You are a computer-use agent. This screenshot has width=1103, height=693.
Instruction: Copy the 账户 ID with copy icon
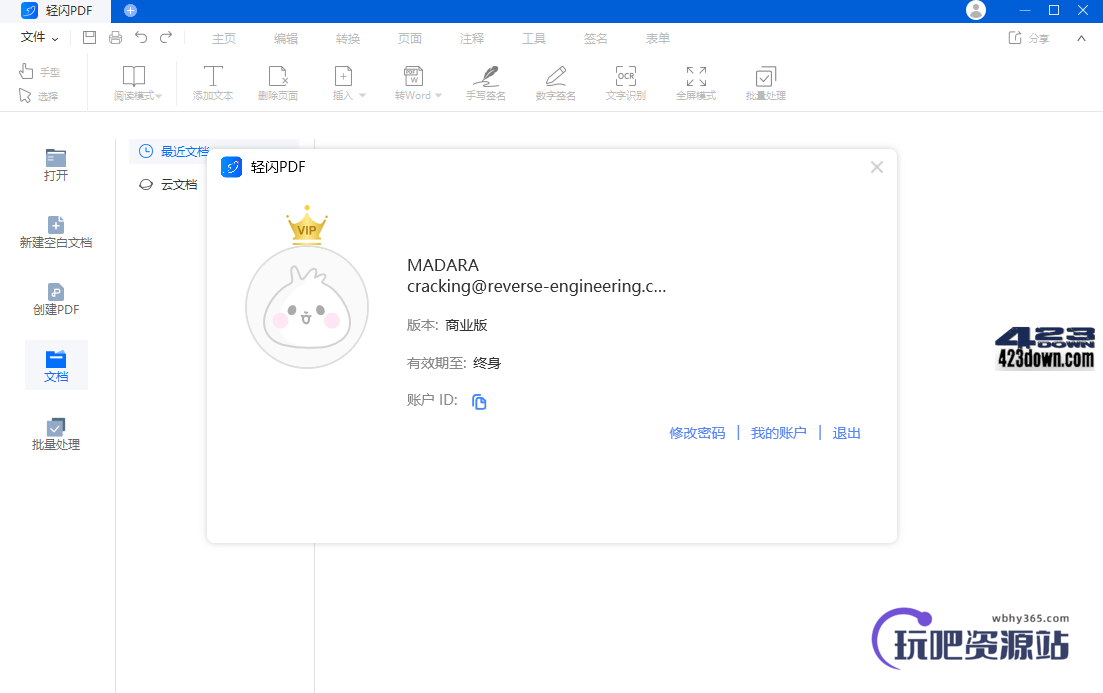(479, 401)
